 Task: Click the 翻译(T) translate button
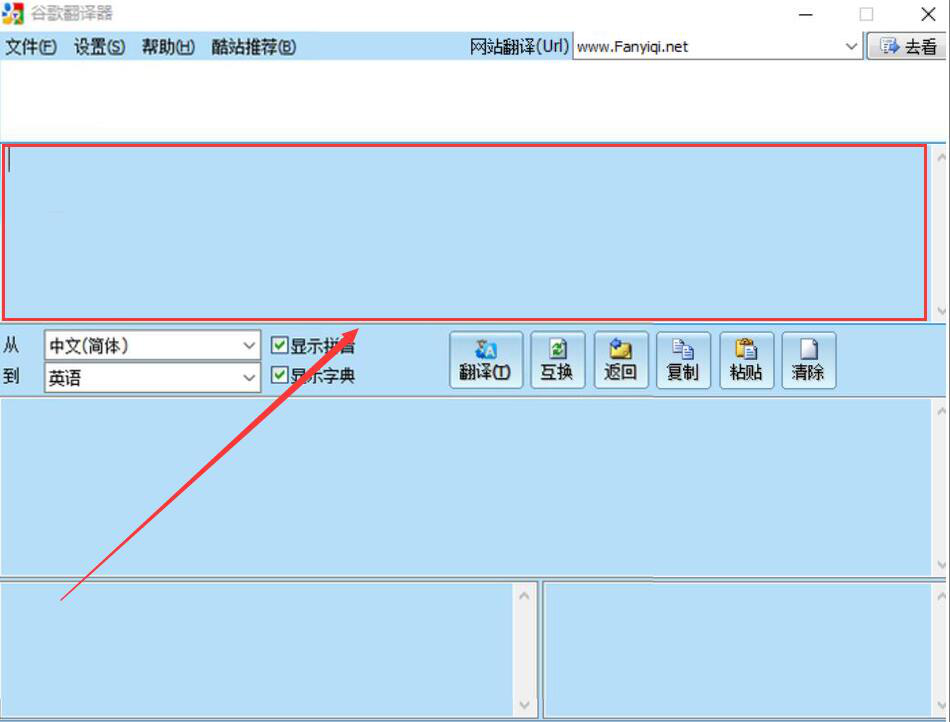486,360
